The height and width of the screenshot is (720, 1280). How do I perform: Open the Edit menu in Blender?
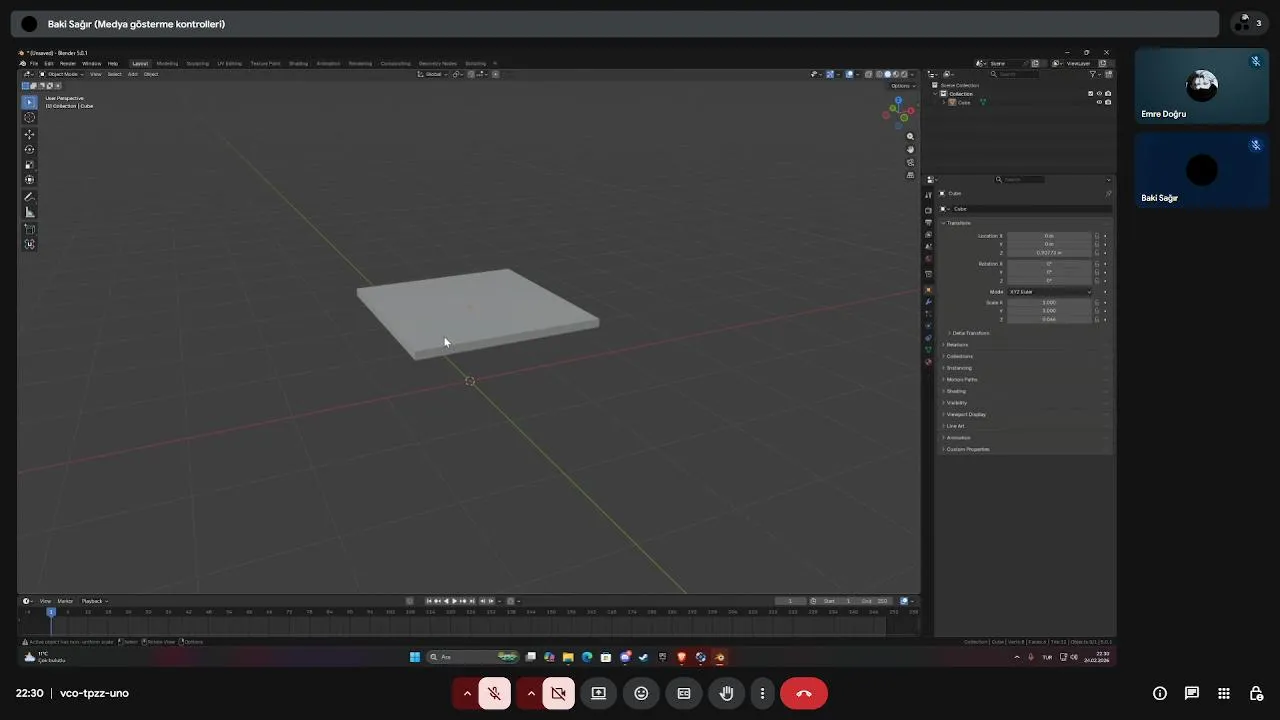[48, 63]
